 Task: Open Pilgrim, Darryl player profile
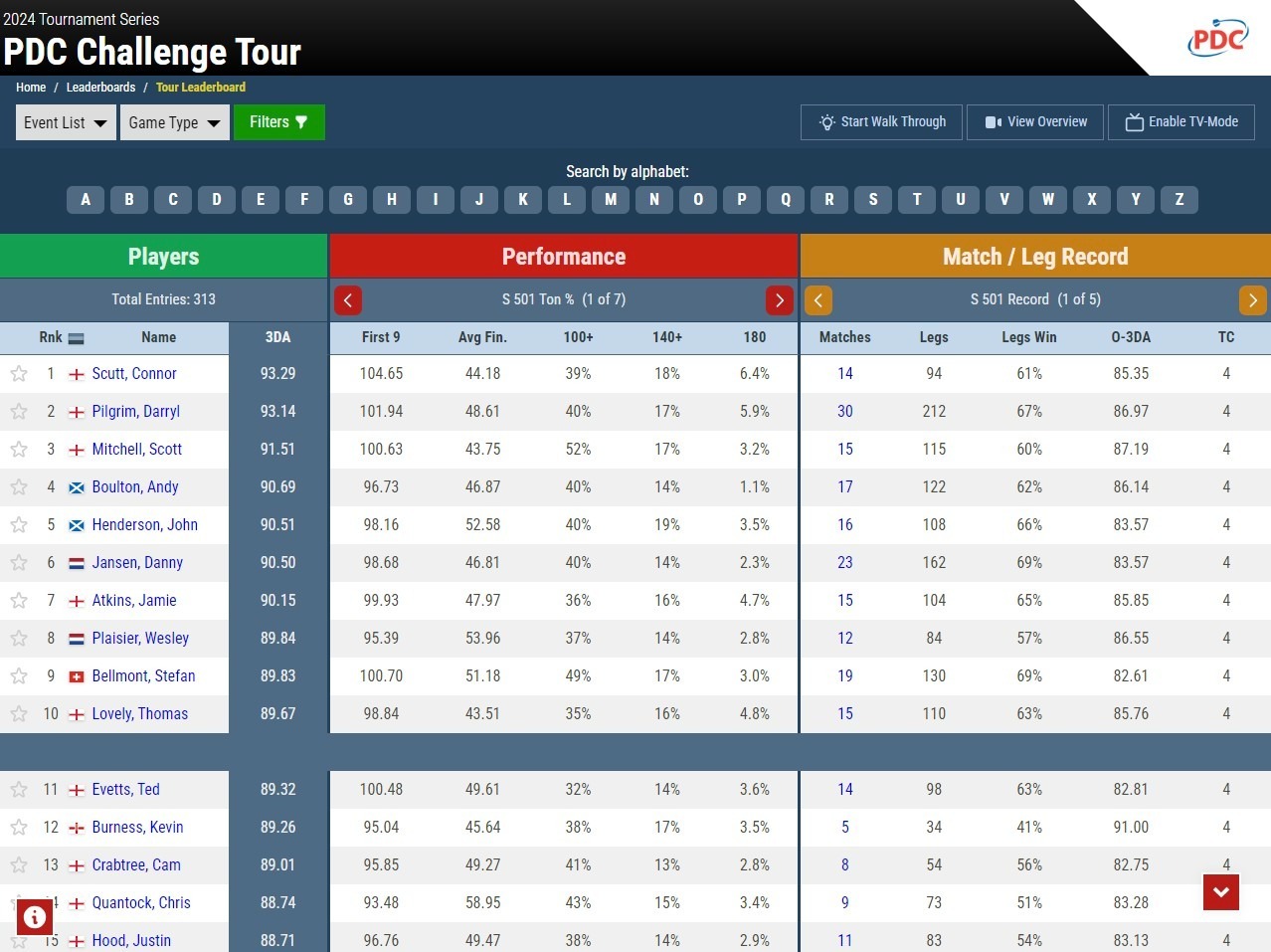coord(136,412)
